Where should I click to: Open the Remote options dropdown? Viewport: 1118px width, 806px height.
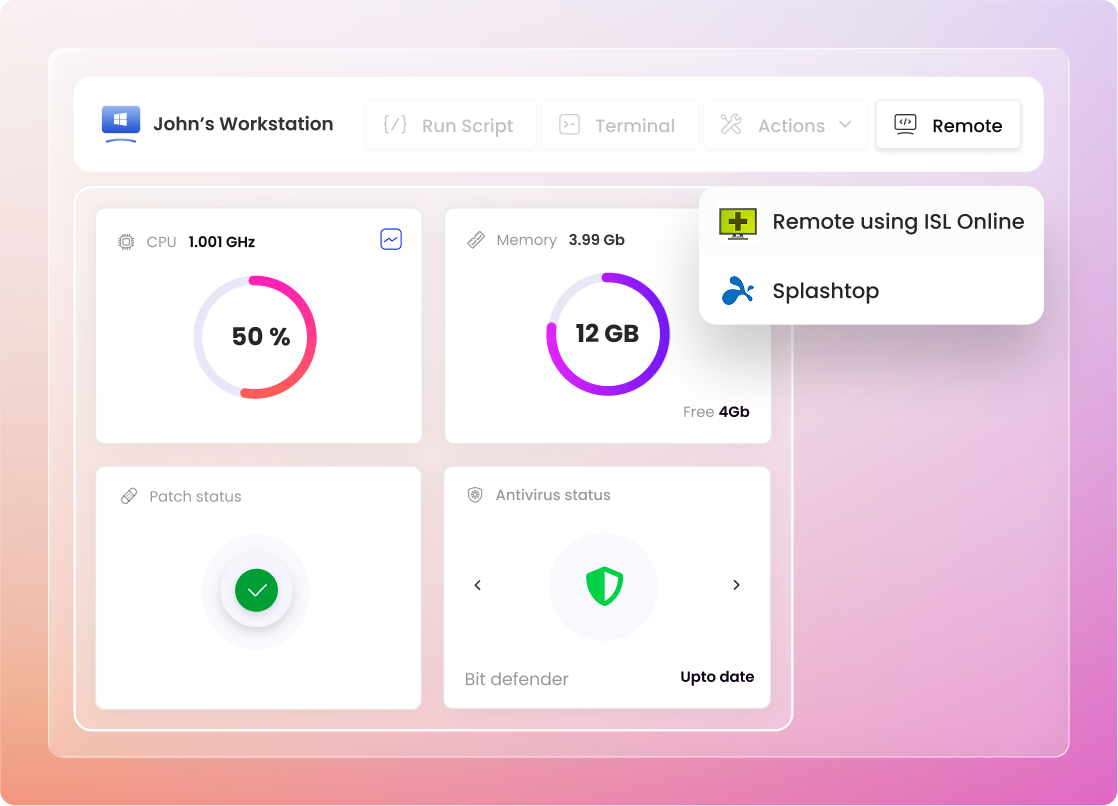pos(948,125)
